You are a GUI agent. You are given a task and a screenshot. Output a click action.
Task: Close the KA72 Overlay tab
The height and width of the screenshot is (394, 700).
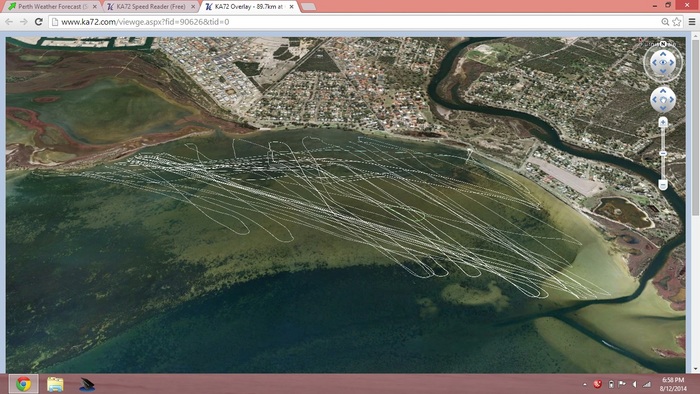pyautogui.click(x=291, y=7)
